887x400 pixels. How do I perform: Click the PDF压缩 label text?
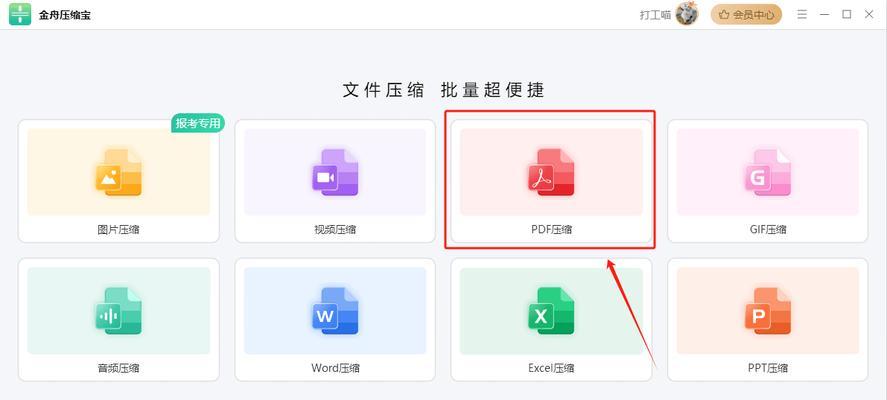pyautogui.click(x=552, y=230)
